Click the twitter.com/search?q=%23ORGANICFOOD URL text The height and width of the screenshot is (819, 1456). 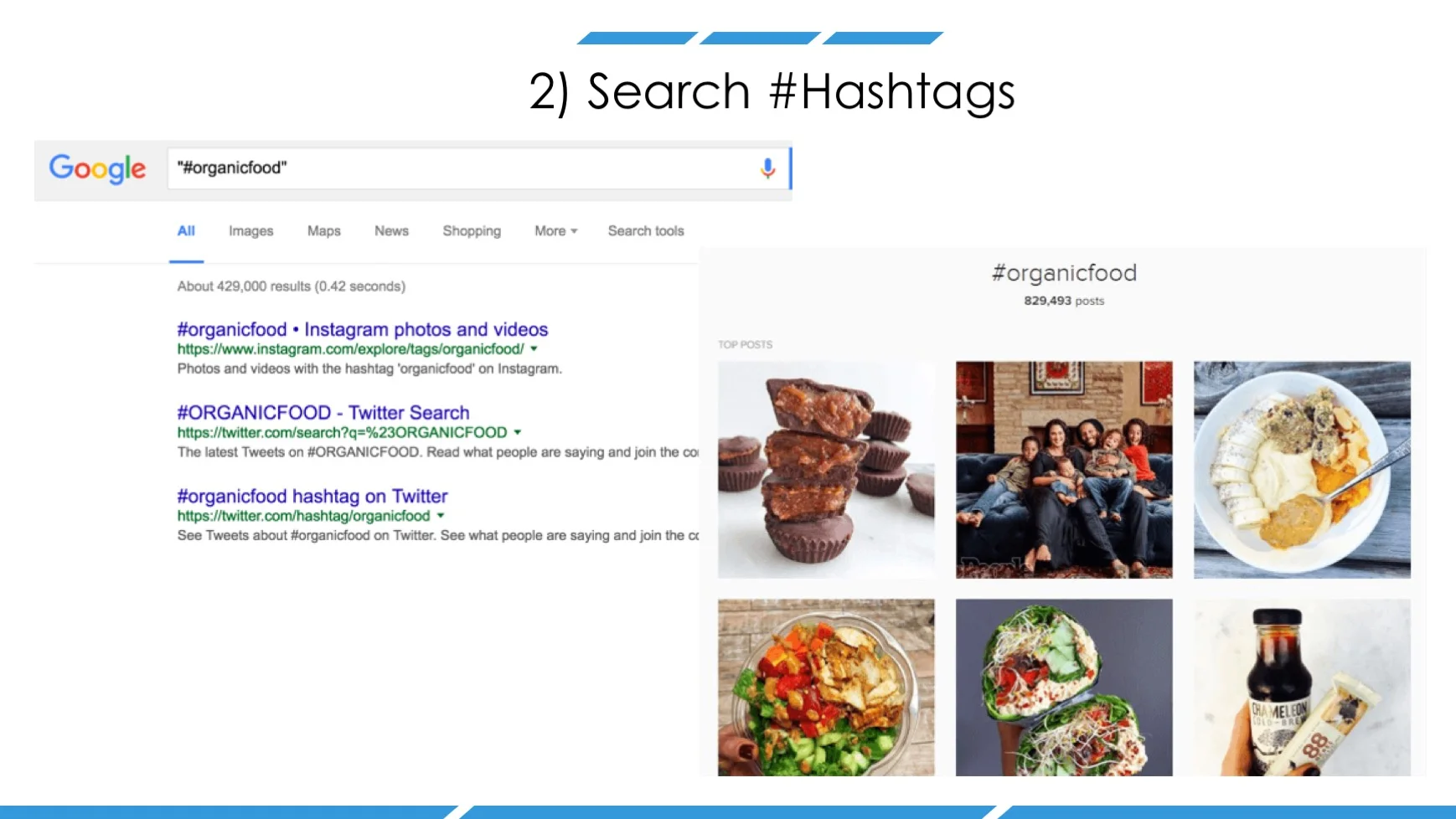[x=342, y=432]
